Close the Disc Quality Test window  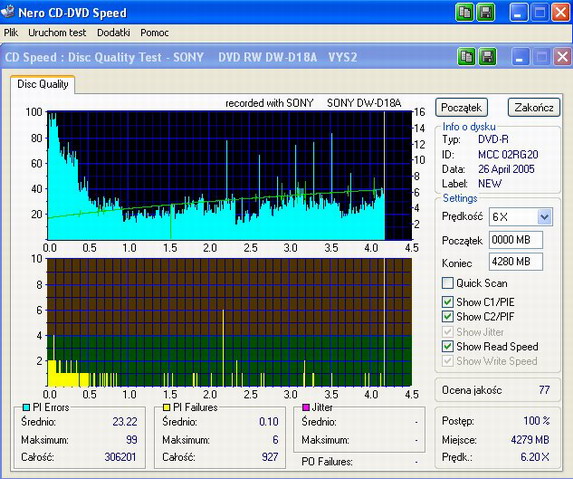click(x=562, y=57)
